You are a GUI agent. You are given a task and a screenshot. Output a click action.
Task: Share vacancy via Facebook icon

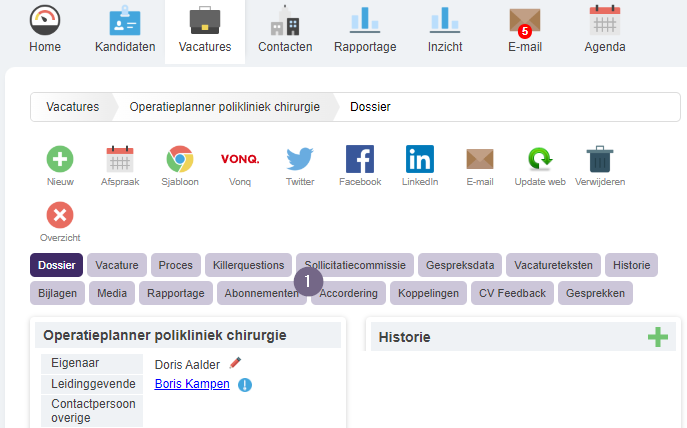(x=360, y=159)
